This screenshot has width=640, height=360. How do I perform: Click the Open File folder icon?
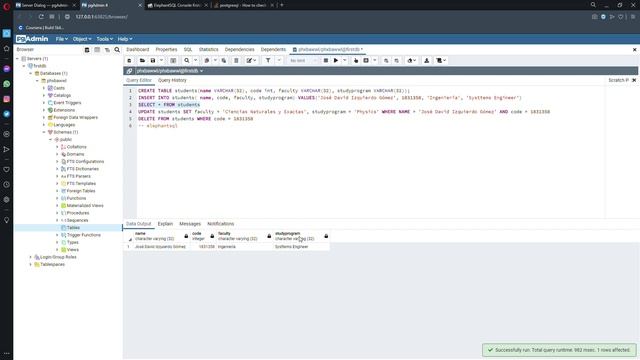[142, 60]
